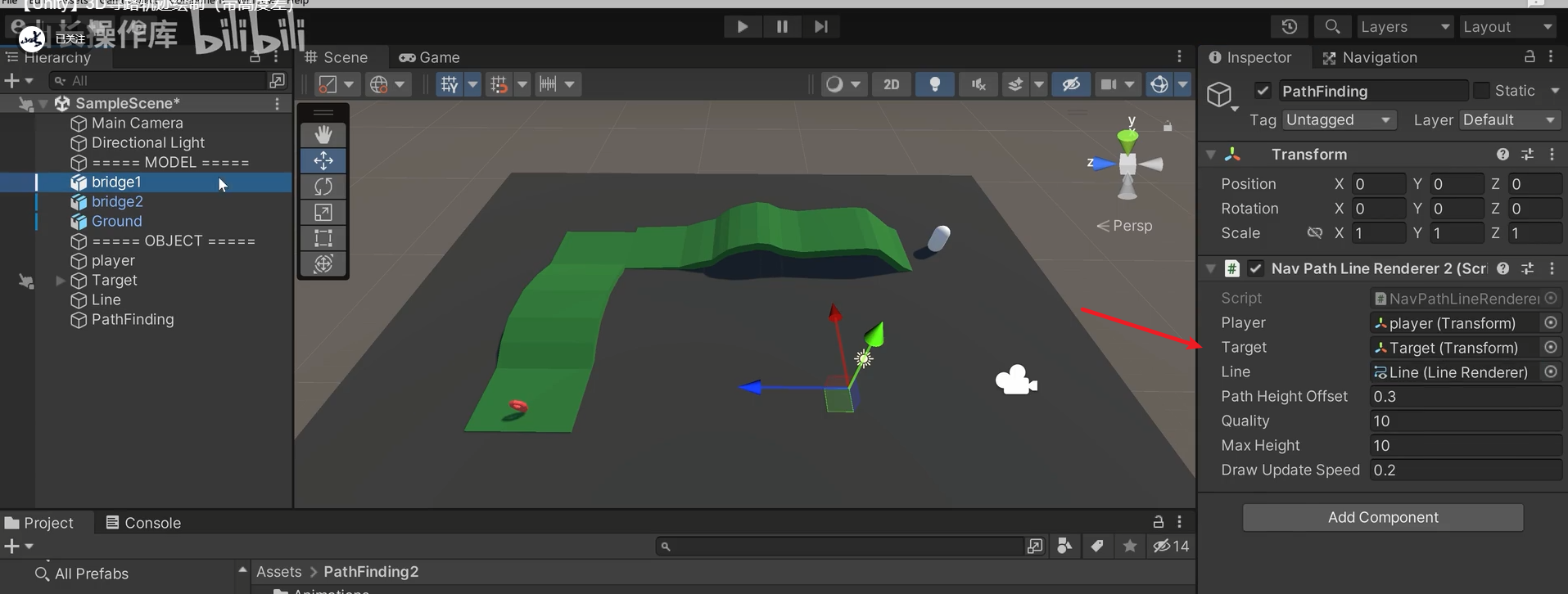This screenshot has height=594, width=1568.
Task: Select Ground in the Hierarchy
Action: click(116, 221)
